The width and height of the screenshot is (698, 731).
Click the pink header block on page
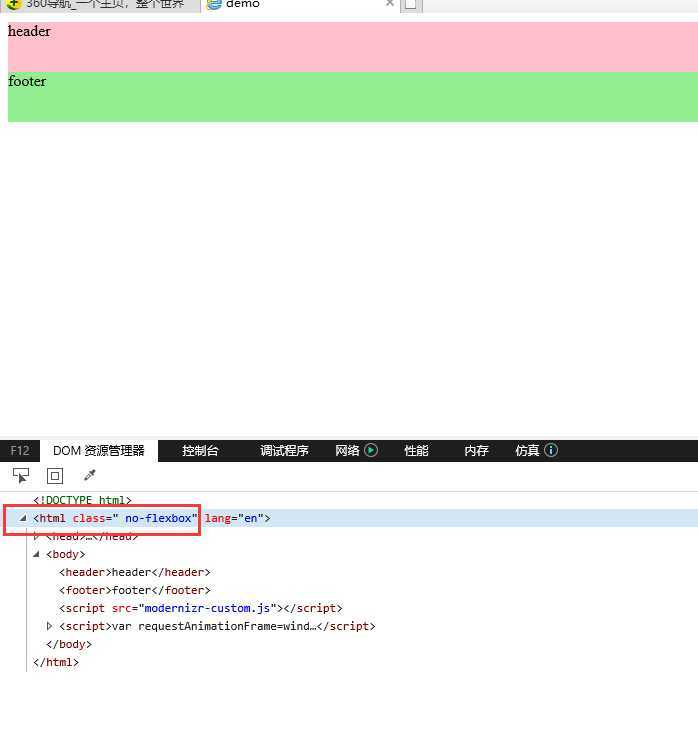(353, 47)
